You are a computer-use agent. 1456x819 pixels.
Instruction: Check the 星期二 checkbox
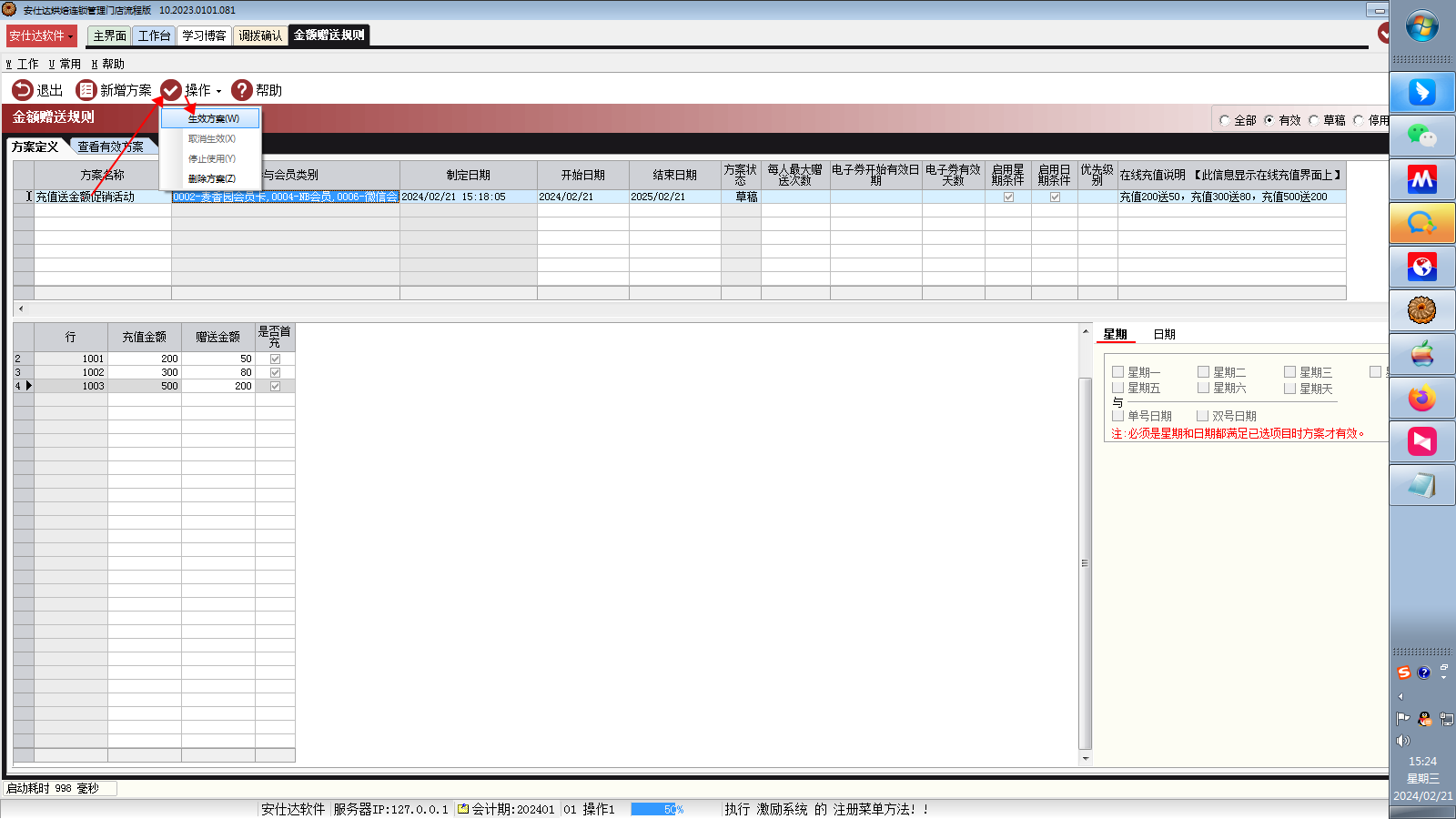(1204, 371)
